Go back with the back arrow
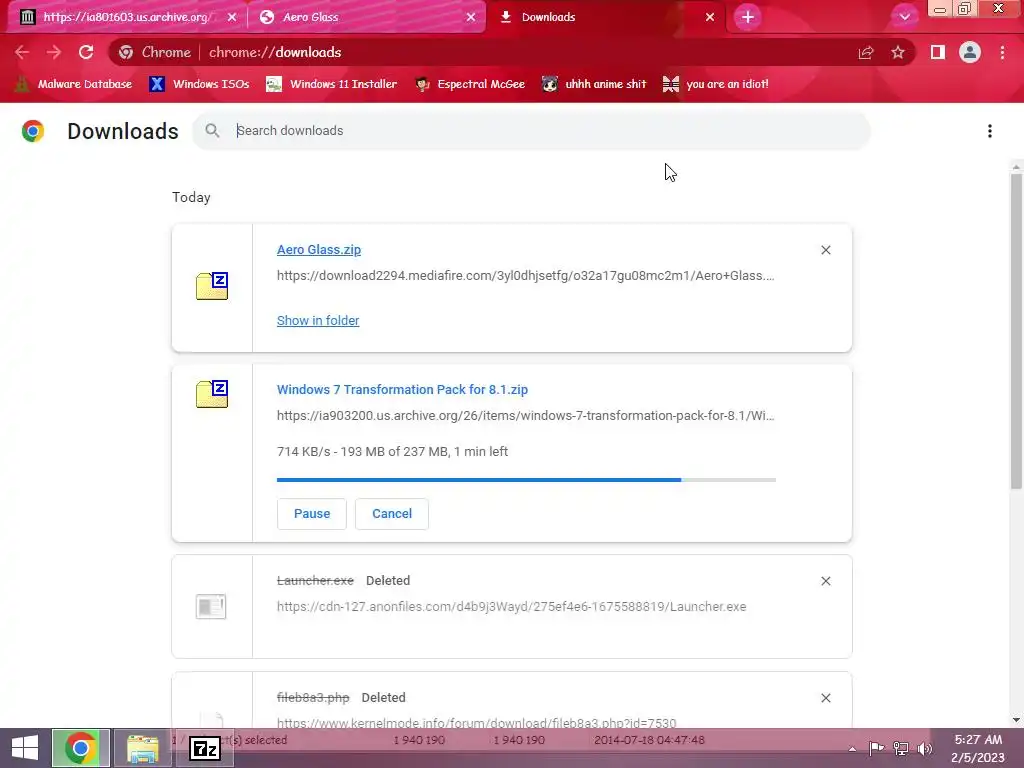This screenshot has width=1024, height=768. (22, 52)
